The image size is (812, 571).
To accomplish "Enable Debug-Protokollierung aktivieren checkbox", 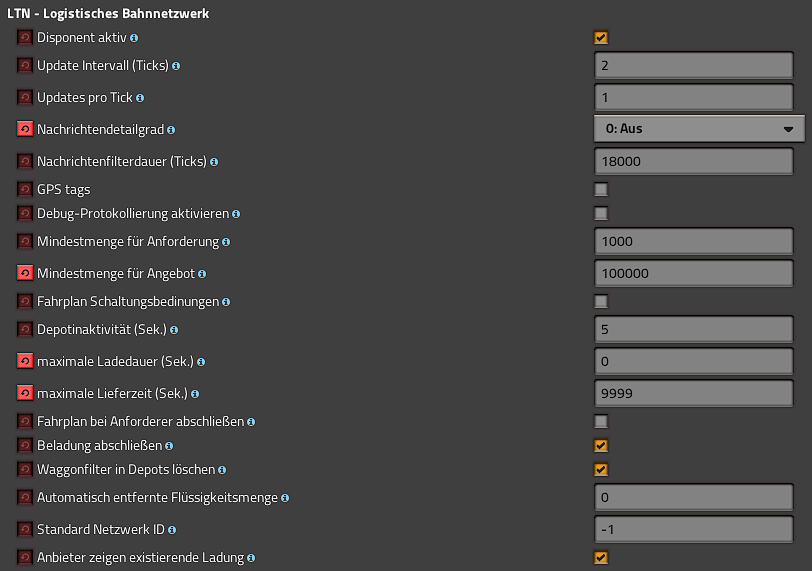I will tap(601, 213).
